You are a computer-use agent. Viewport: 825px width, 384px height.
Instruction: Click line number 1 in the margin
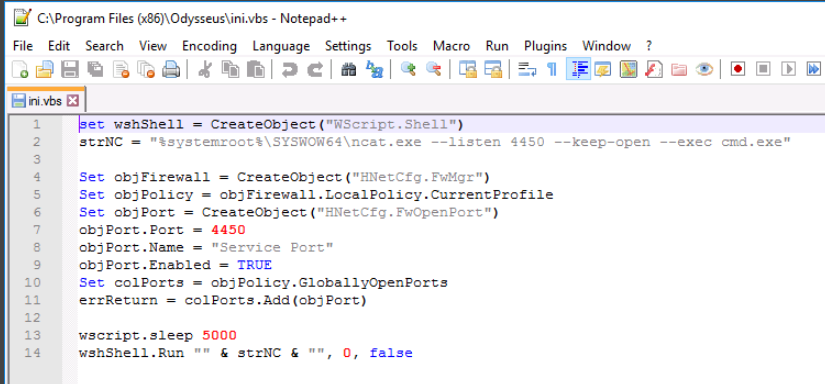tap(36, 125)
